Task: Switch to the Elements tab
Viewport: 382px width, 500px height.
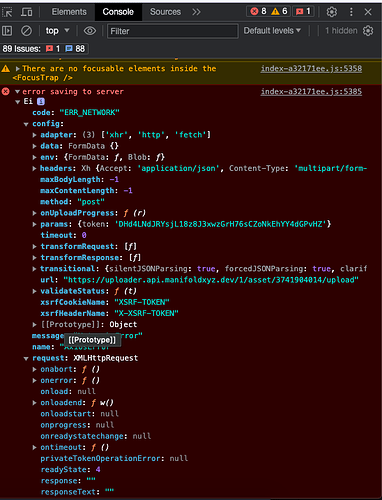Action: 69,12
